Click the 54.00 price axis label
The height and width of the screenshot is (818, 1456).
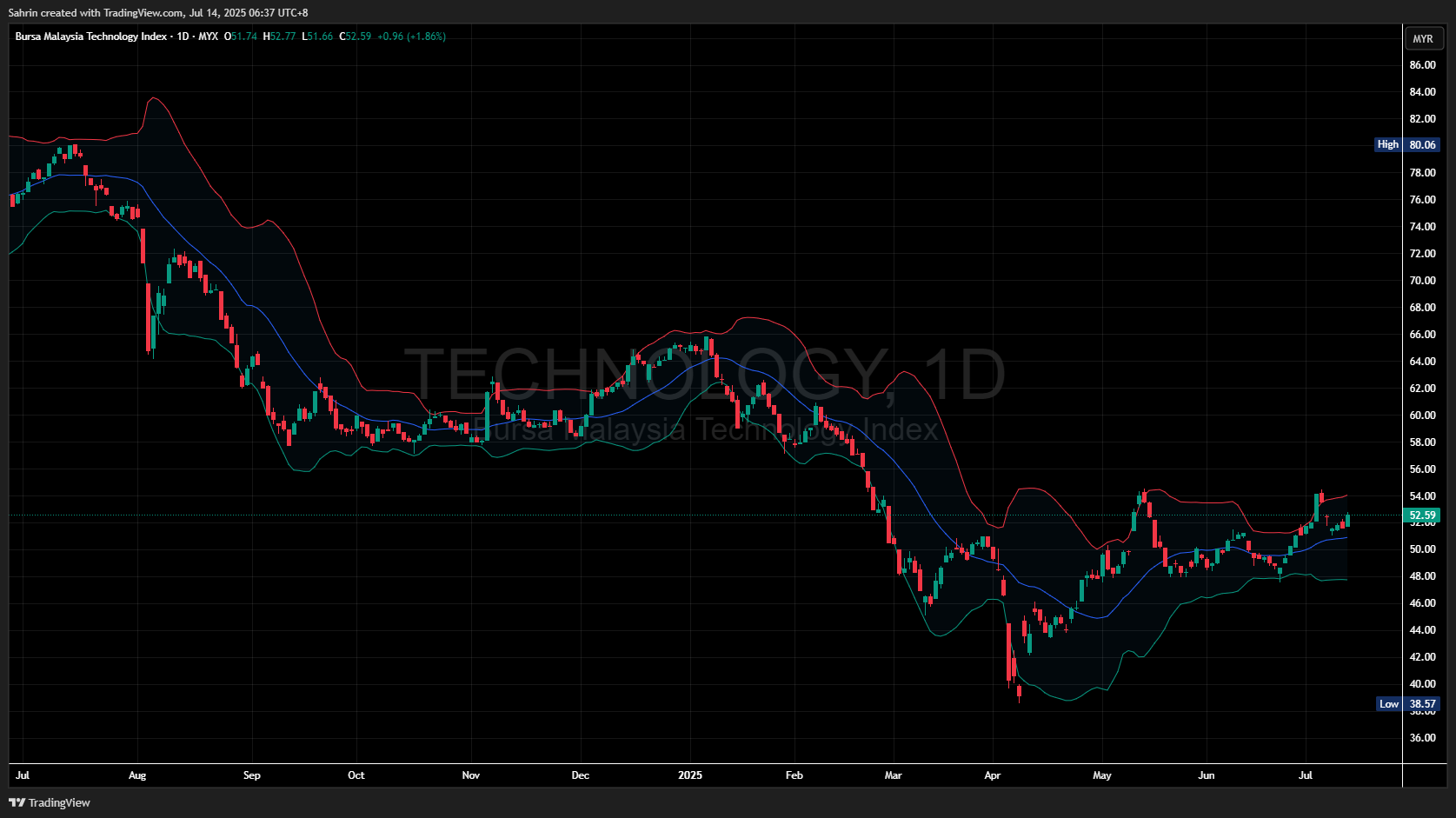click(1422, 496)
